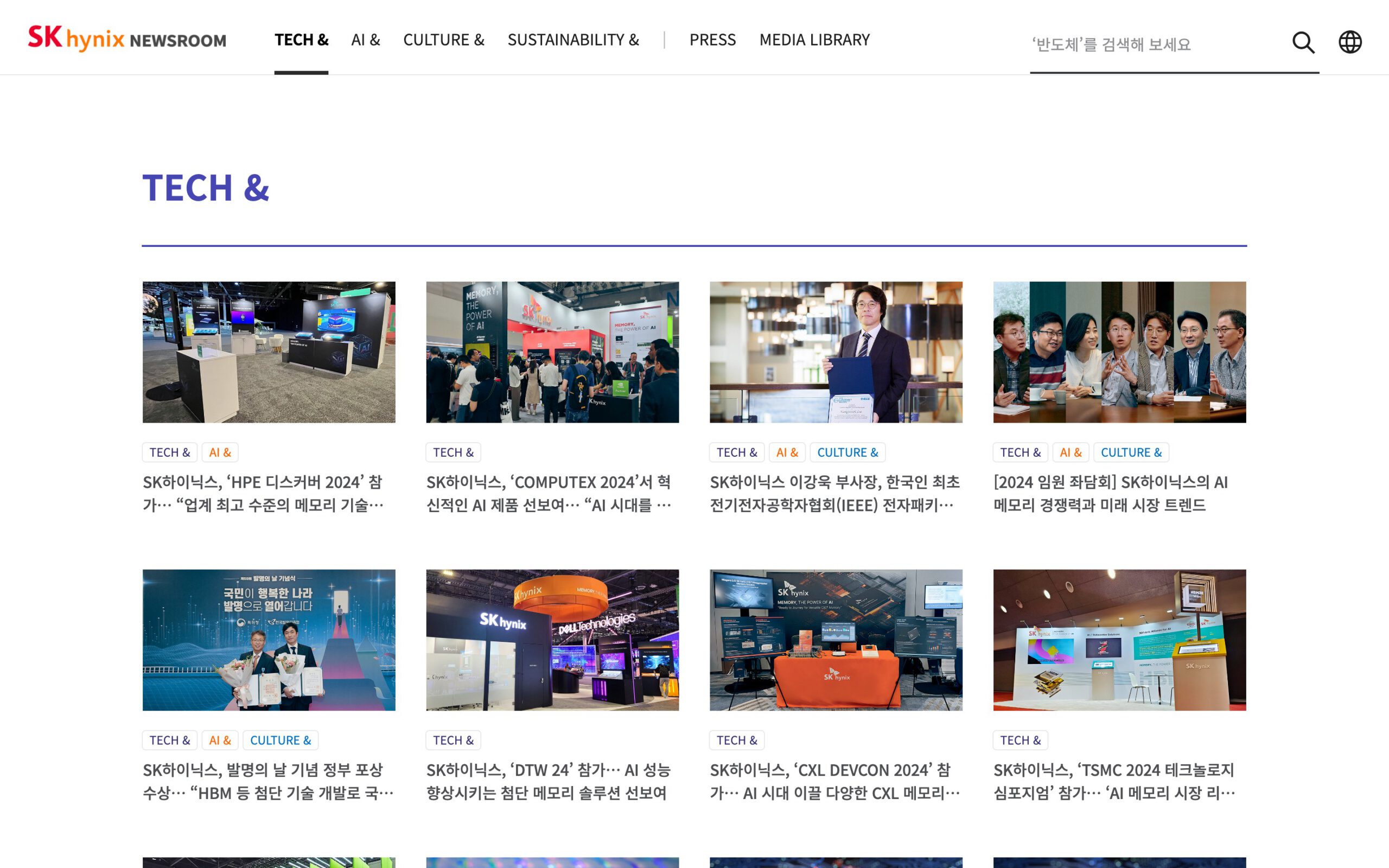
Task: Open the MEDIA LIBRARY page
Action: (x=814, y=40)
